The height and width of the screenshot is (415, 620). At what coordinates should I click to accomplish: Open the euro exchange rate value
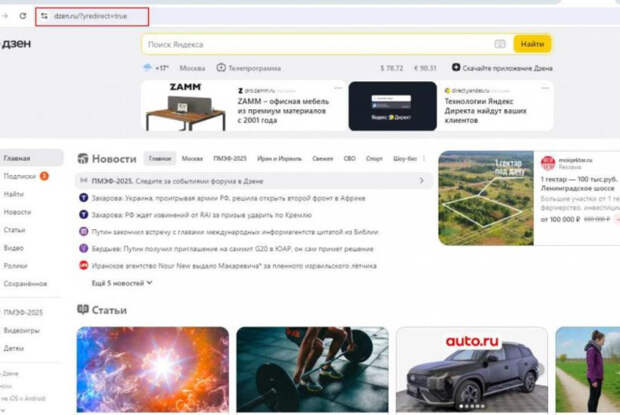tap(425, 68)
